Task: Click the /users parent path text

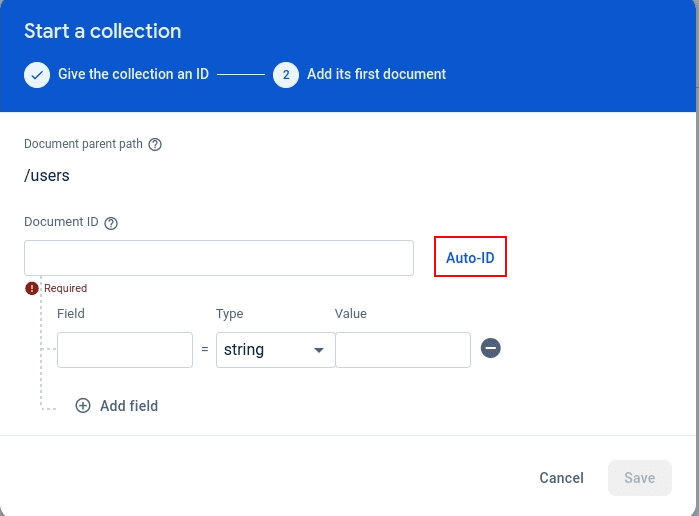Action: coord(47,176)
